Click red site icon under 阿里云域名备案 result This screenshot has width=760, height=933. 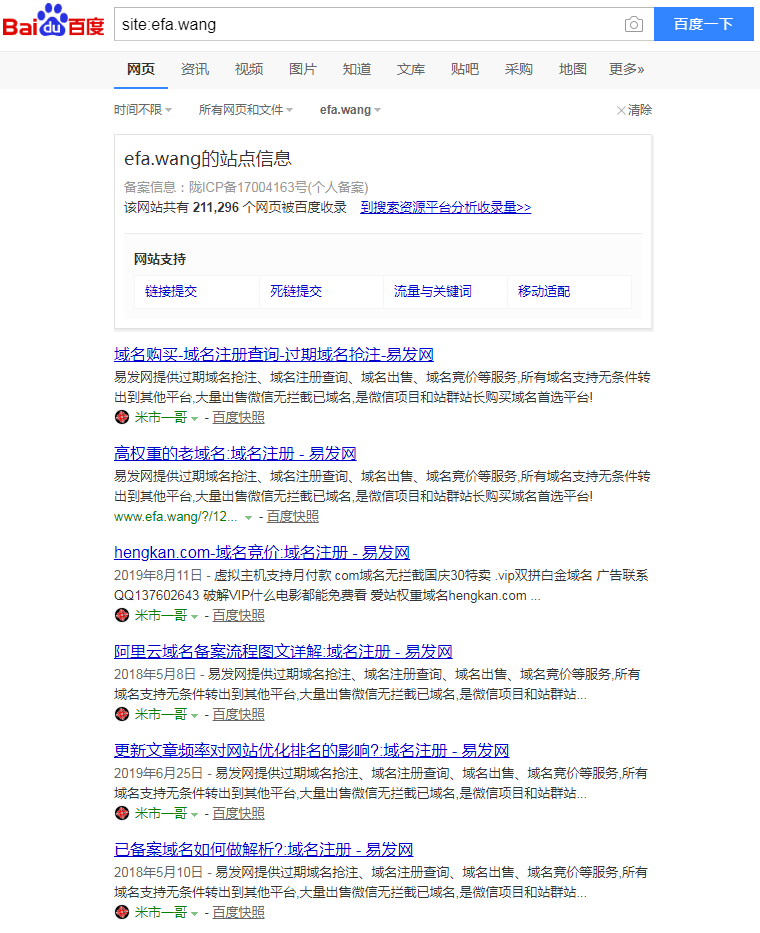coord(122,714)
